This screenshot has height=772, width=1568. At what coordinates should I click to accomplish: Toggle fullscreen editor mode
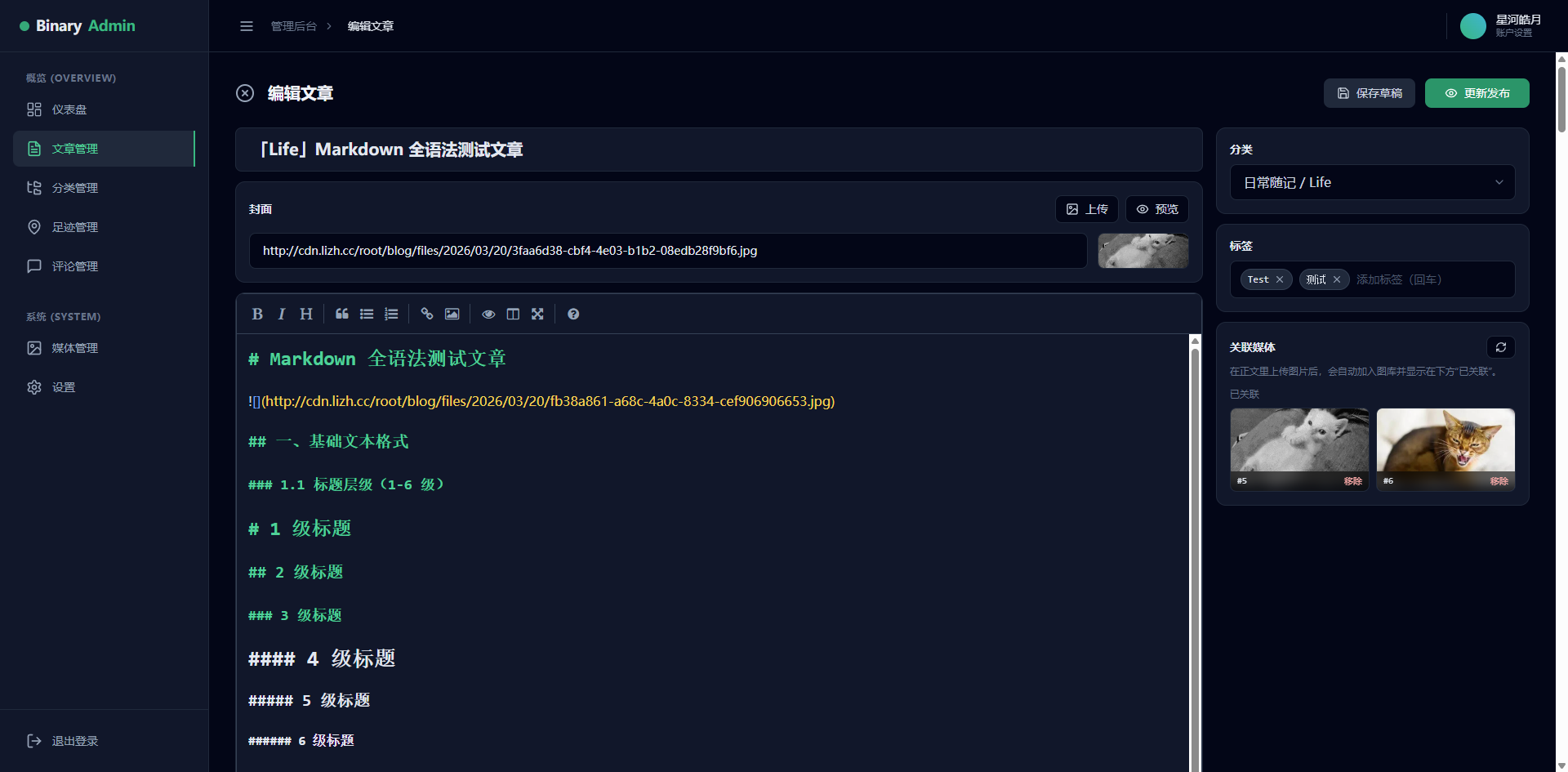click(537, 314)
